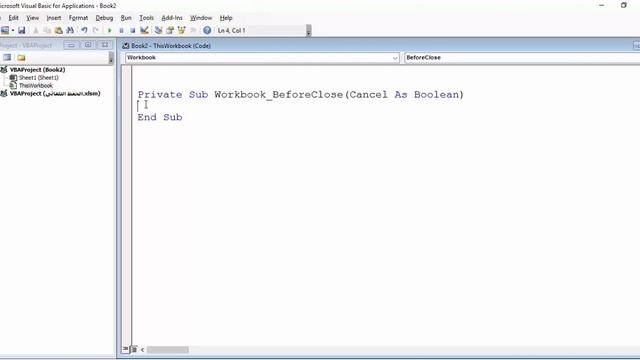Click the Copy toolbar icon
640x360 pixels.
(x=47, y=30)
